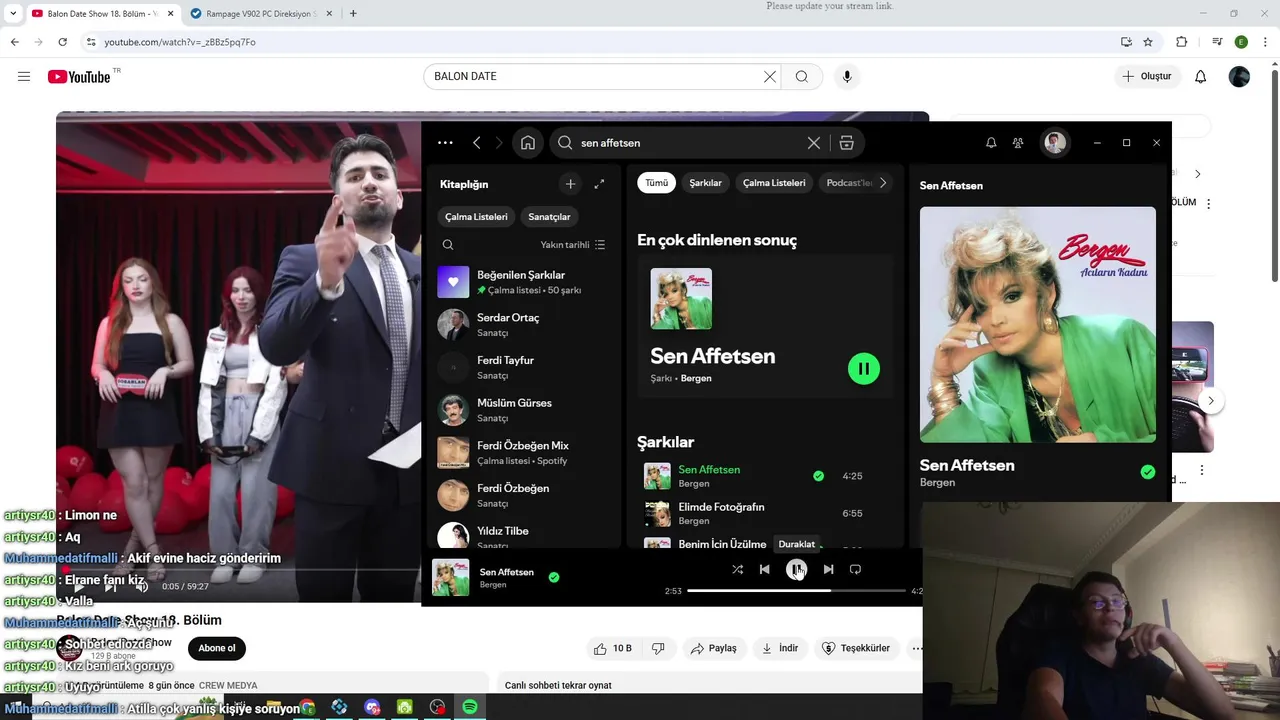Like the YouTube video (10 B)
This screenshot has width=1280, height=720.
[x=612, y=648]
